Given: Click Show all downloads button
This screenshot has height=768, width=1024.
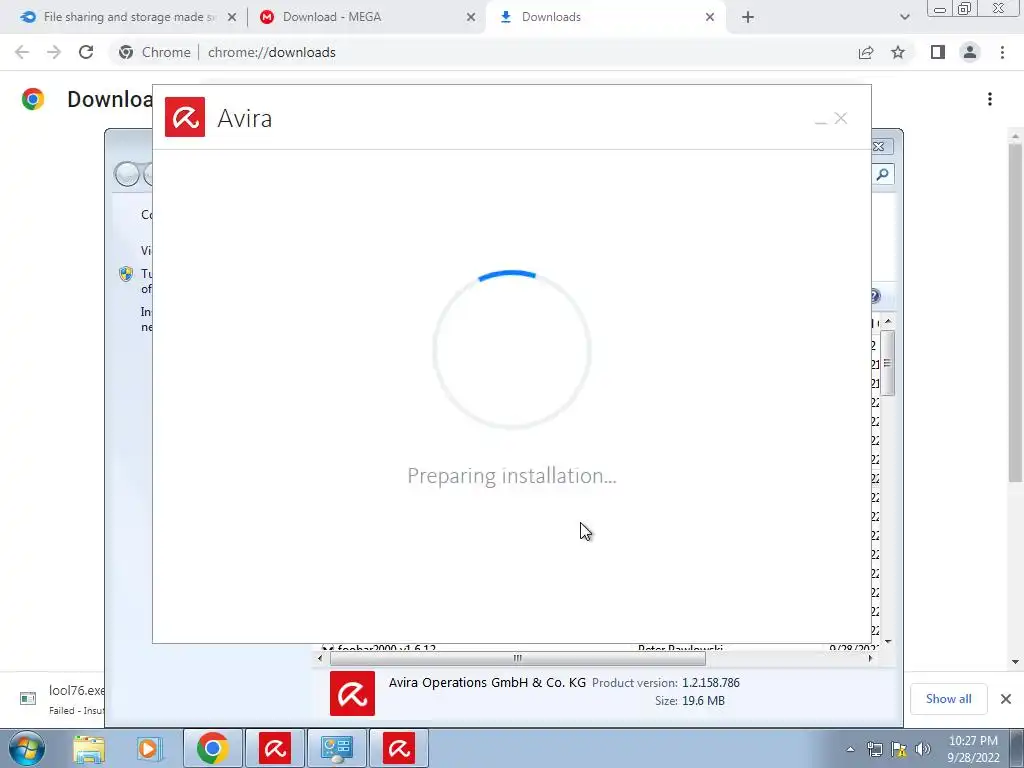Looking at the screenshot, I should point(948,699).
